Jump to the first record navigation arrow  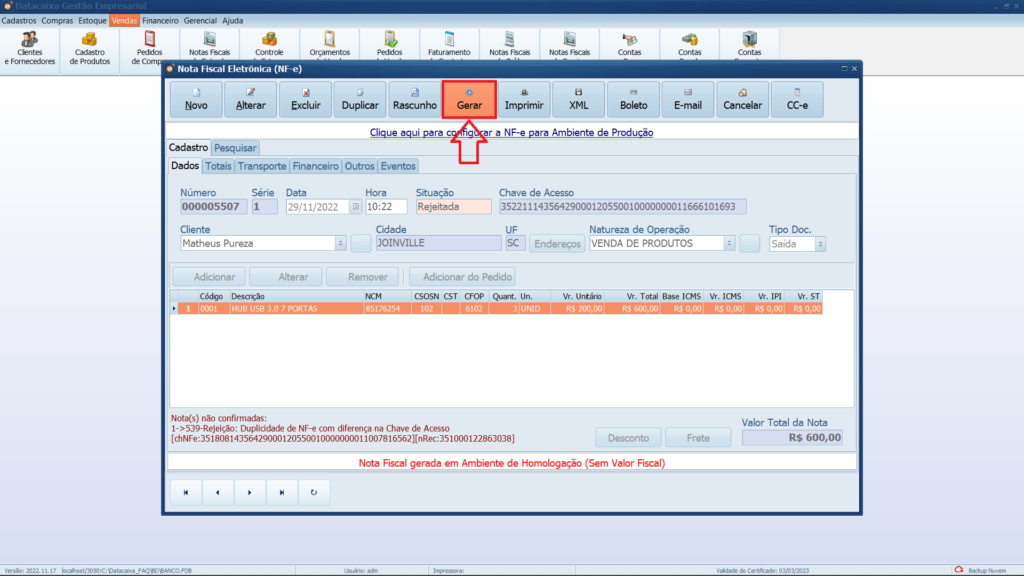coord(185,492)
